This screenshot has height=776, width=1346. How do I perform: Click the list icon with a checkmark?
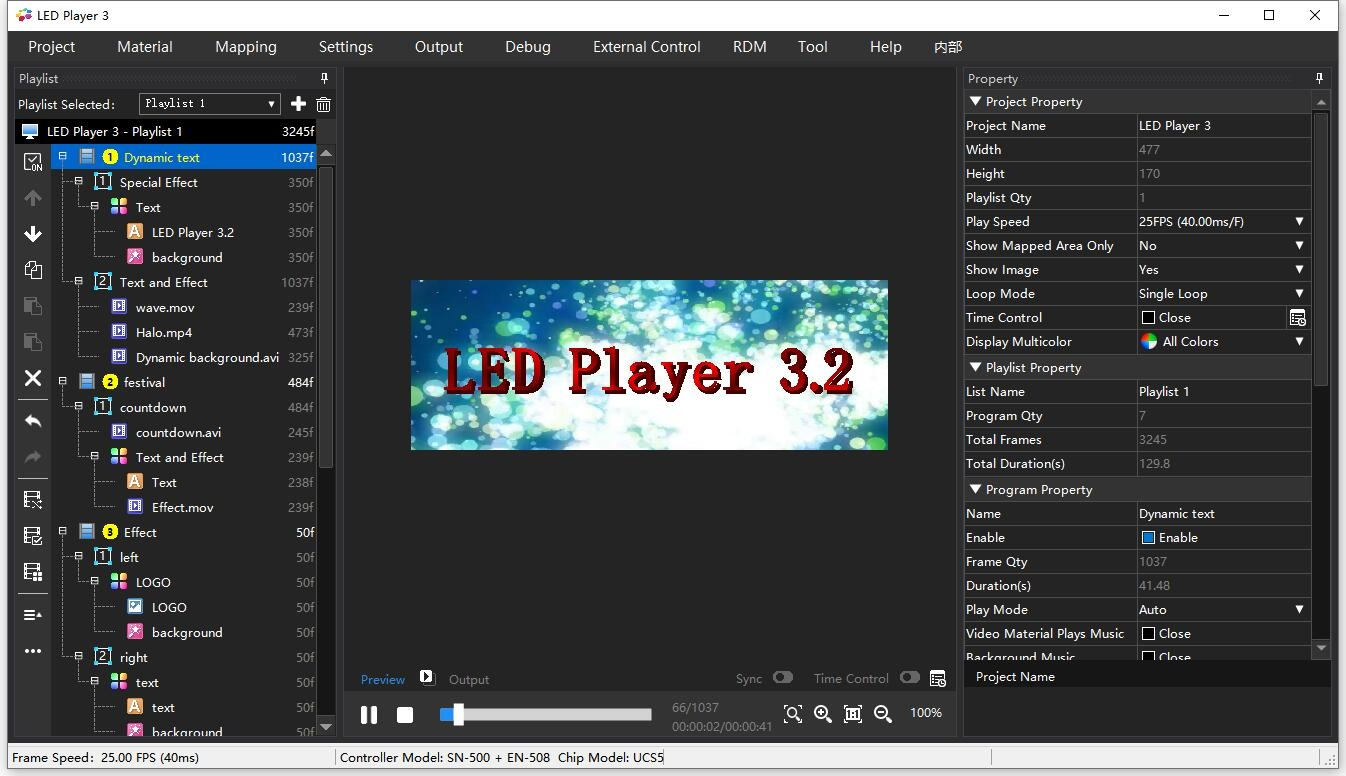tap(33, 536)
